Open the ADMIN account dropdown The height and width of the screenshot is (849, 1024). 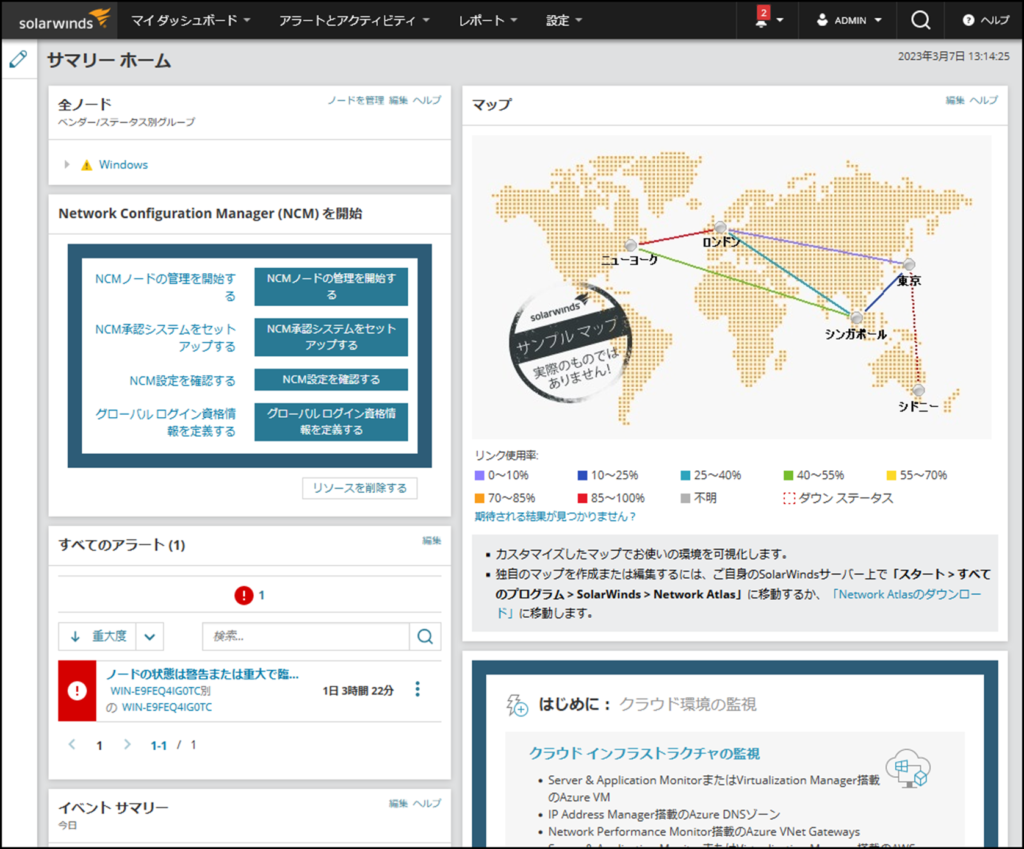click(x=878, y=20)
